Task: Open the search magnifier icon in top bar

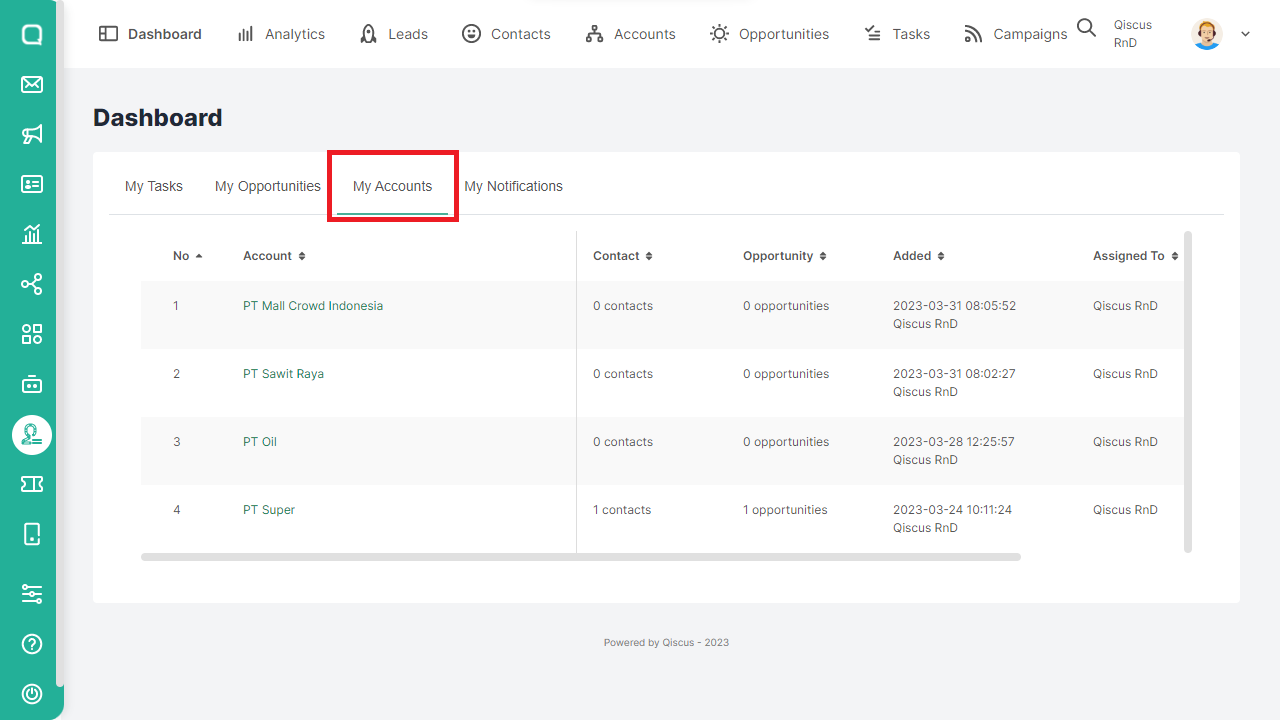Action: [x=1086, y=29]
